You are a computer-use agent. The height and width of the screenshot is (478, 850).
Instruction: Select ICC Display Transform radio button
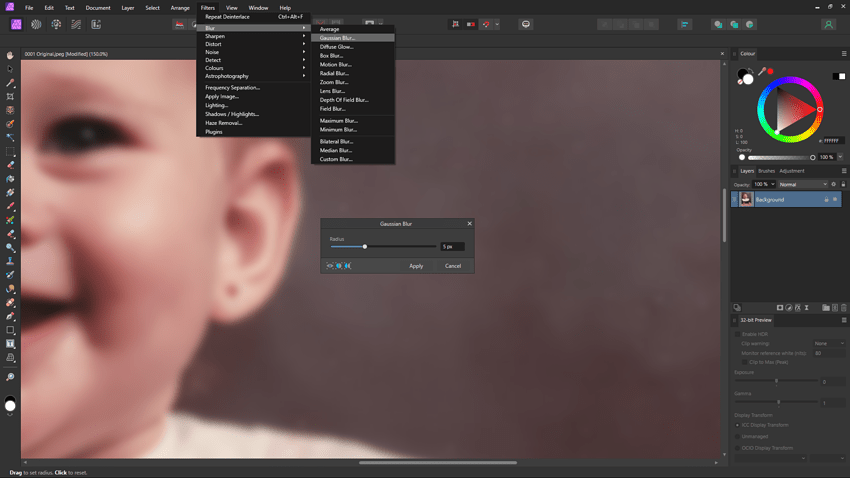tap(738, 425)
